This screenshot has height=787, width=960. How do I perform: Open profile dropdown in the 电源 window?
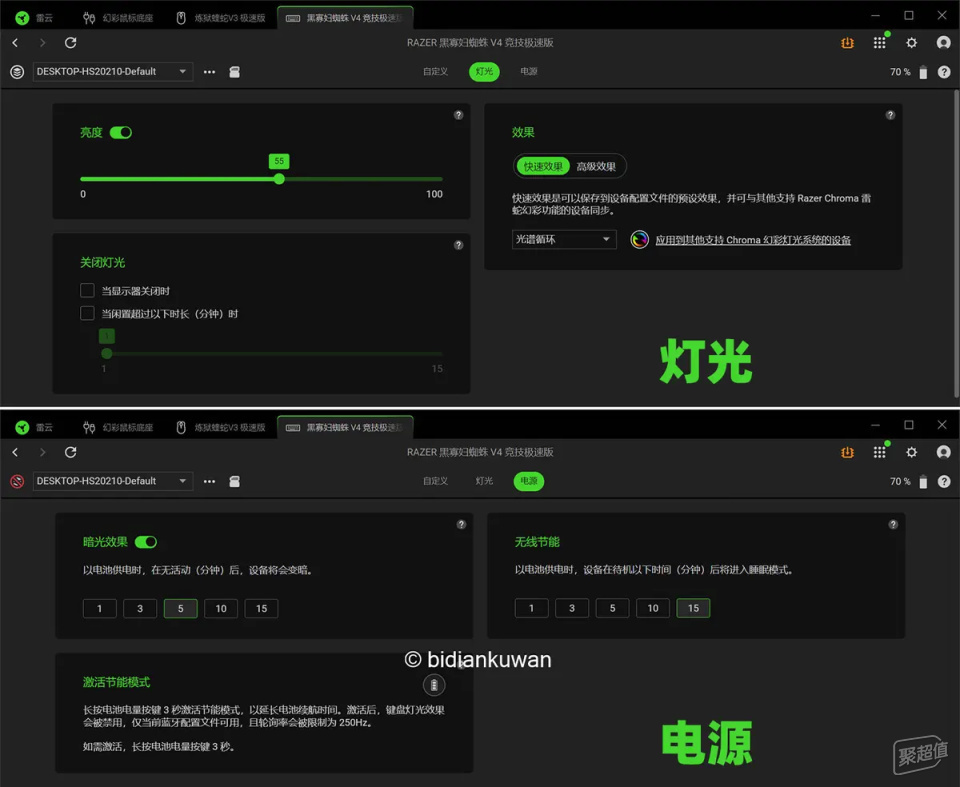click(113, 481)
